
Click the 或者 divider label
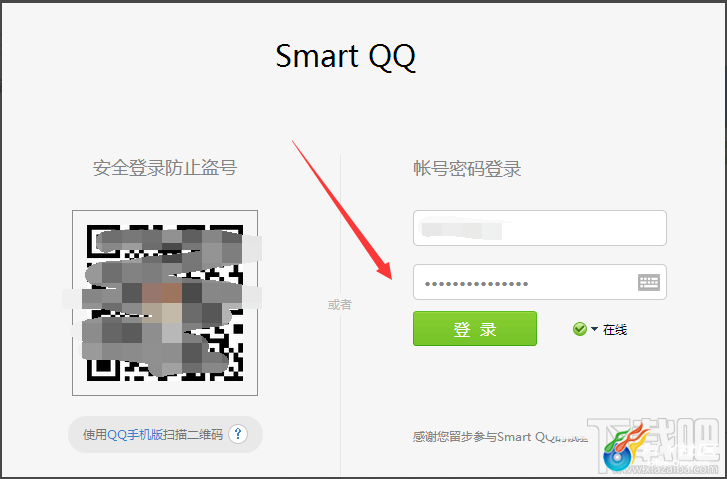[x=340, y=305]
